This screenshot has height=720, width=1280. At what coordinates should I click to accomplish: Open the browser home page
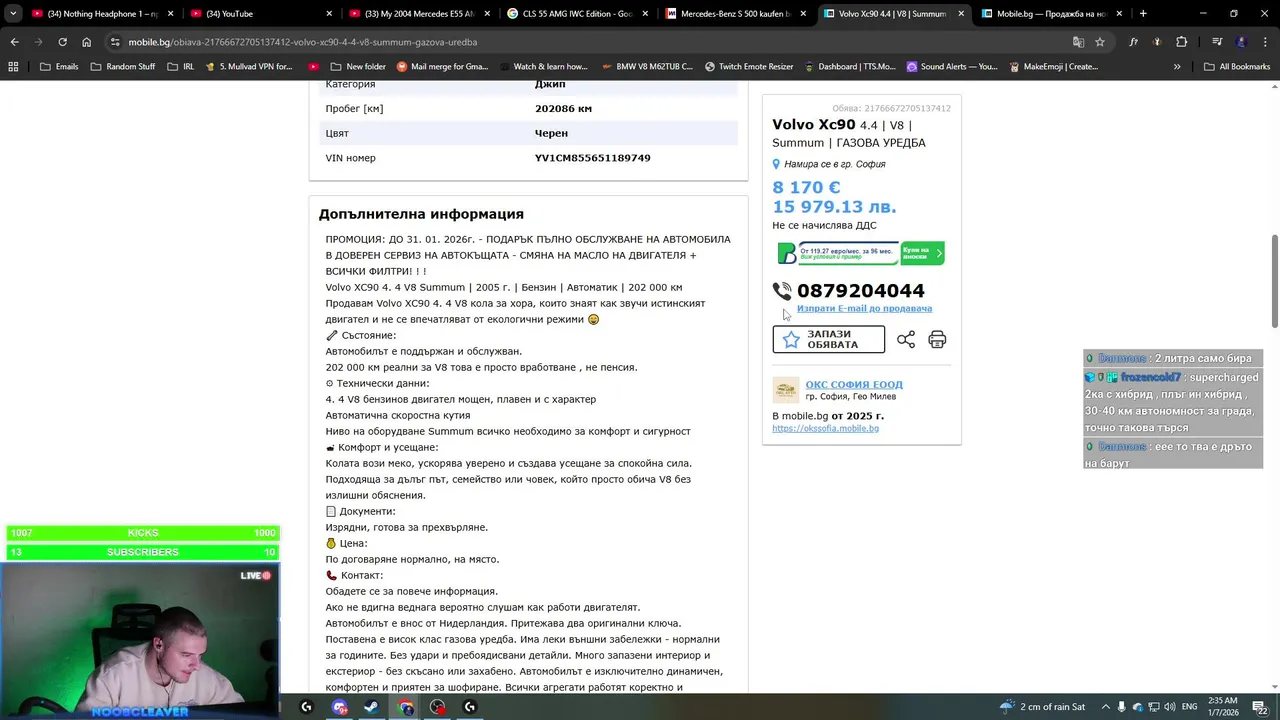[x=87, y=42]
